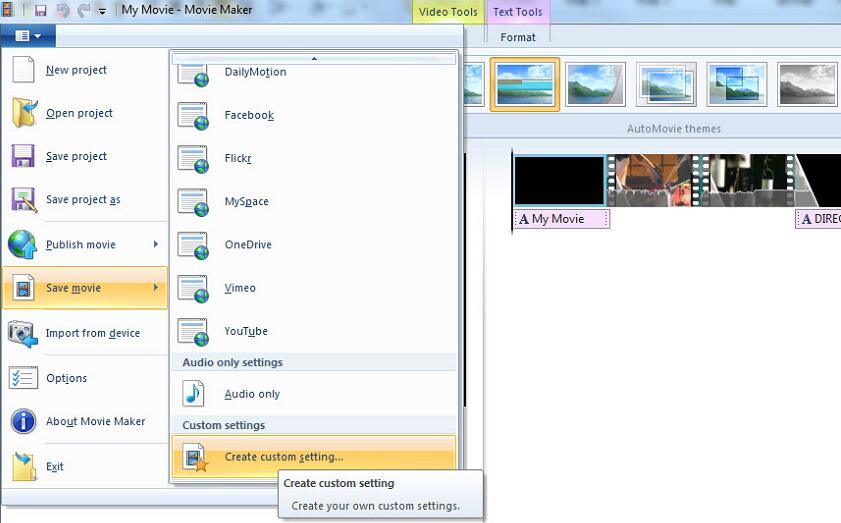The height and width of the screenshot is (523, 841).
Task: Pick the Facebook save setting
Action: pos(314,115)
